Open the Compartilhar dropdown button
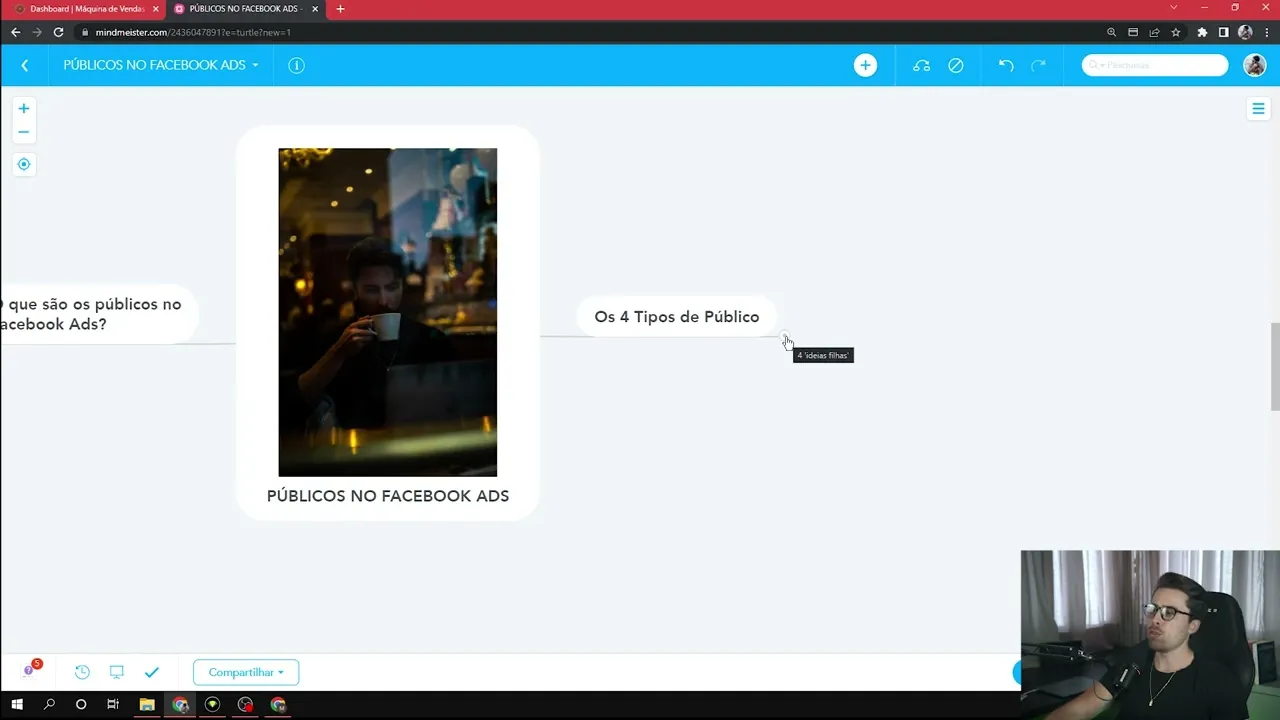This screenshot has width=1280, height=720. click(x=246, y=672)
